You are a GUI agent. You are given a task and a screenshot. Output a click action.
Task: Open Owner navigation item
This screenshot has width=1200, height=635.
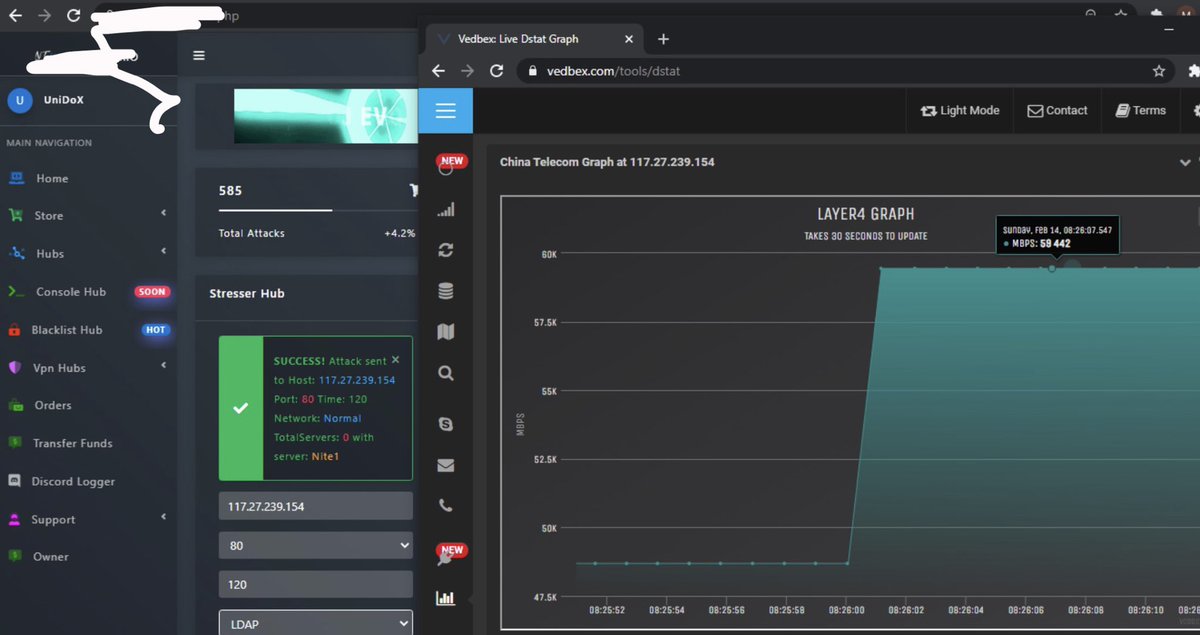(x=51, y=557)
